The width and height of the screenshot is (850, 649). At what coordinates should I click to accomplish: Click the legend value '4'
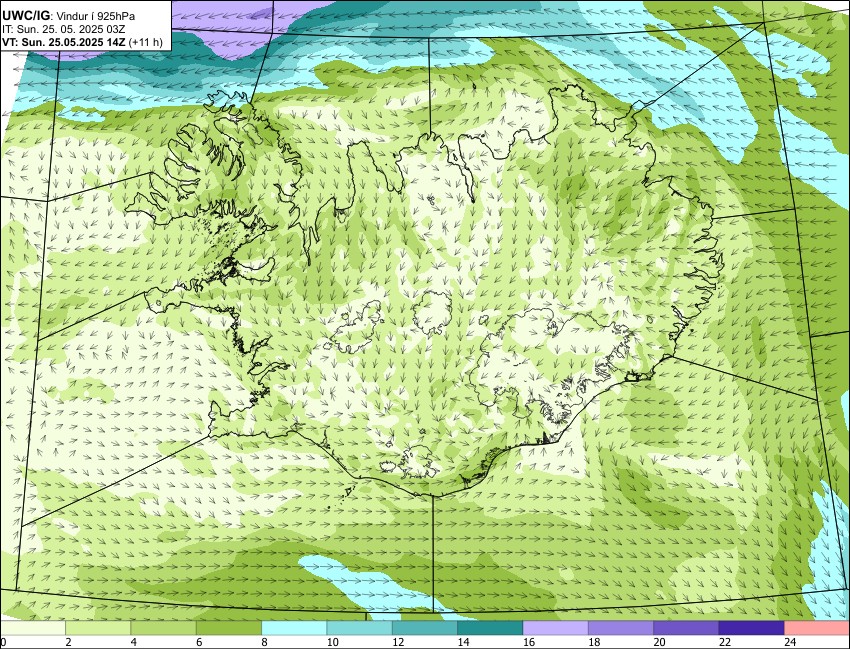point(133,642)
